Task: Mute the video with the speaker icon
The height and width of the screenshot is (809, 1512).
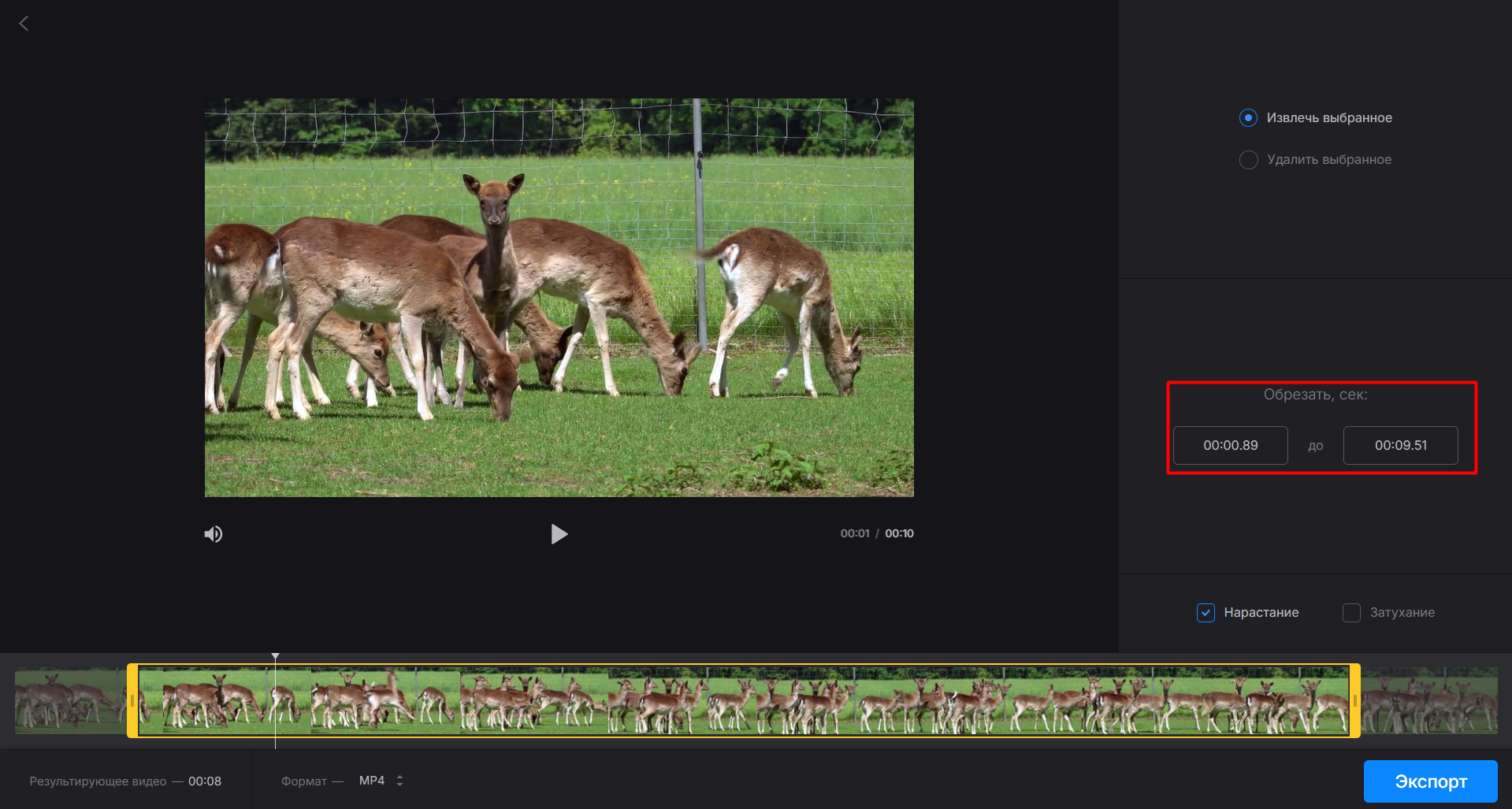Action: (214, 534)
